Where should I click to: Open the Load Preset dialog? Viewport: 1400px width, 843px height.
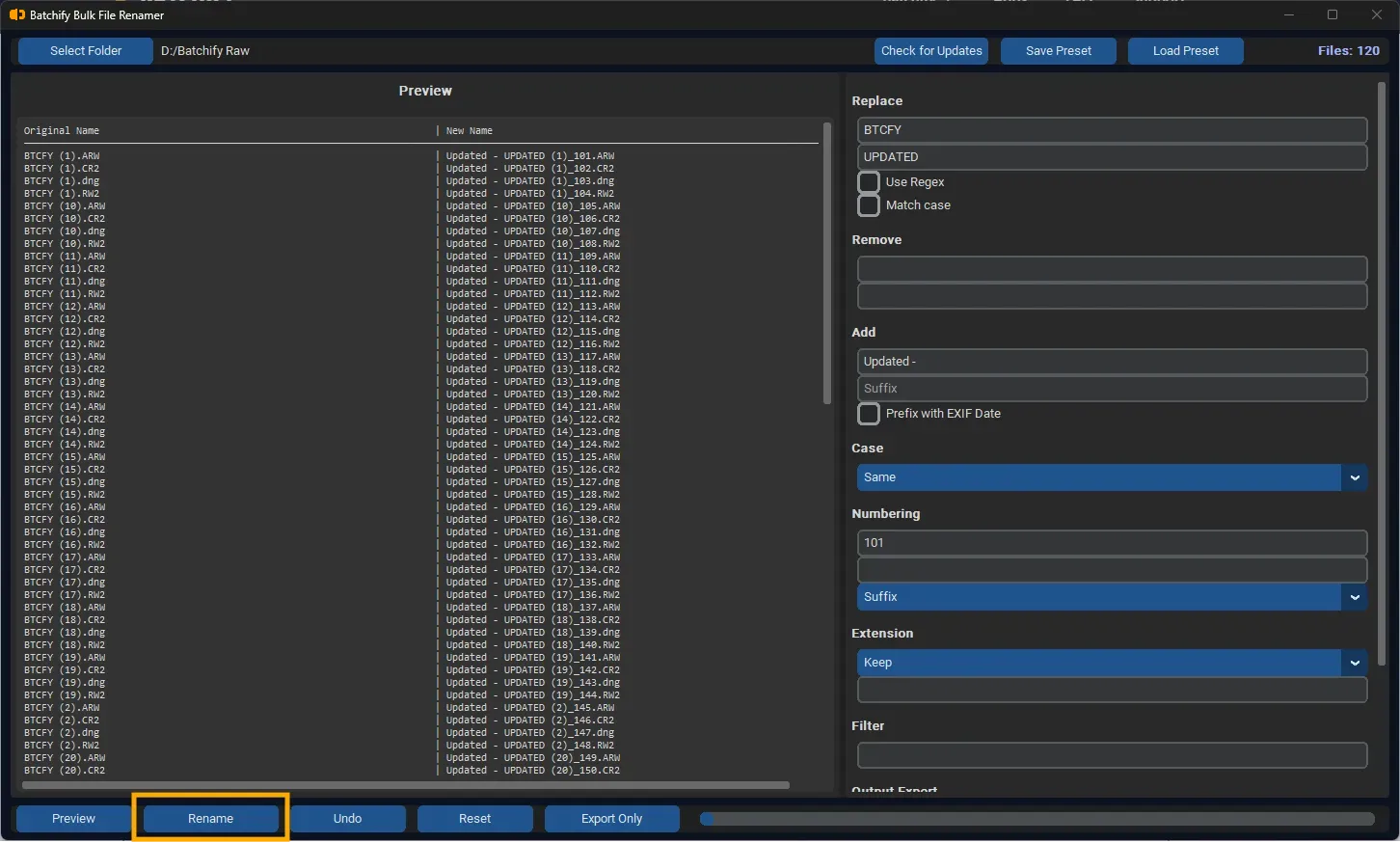click(x=1186, y=51)
